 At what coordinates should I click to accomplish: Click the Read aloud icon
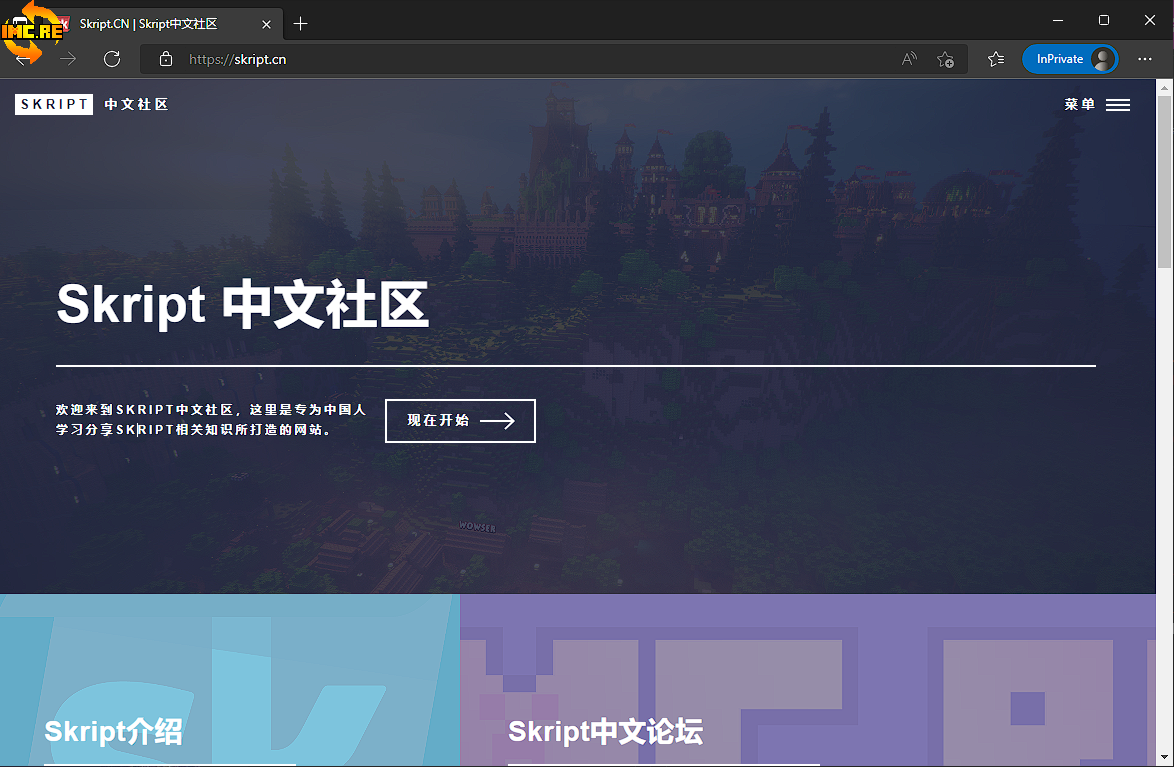(x=908, y=59)
